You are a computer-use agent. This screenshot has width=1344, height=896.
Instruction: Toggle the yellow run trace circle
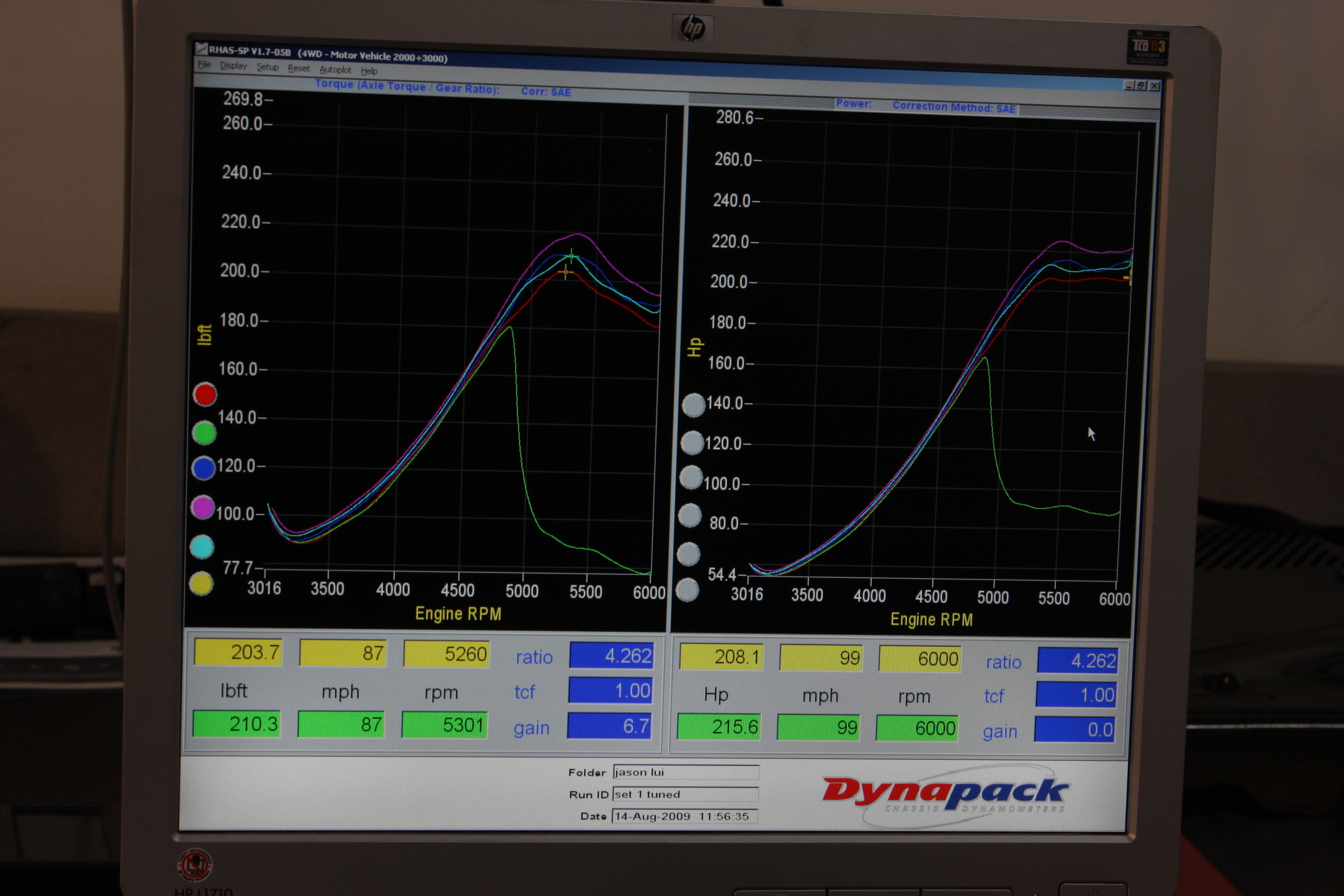pyautogui.click(x=201, y=583)
